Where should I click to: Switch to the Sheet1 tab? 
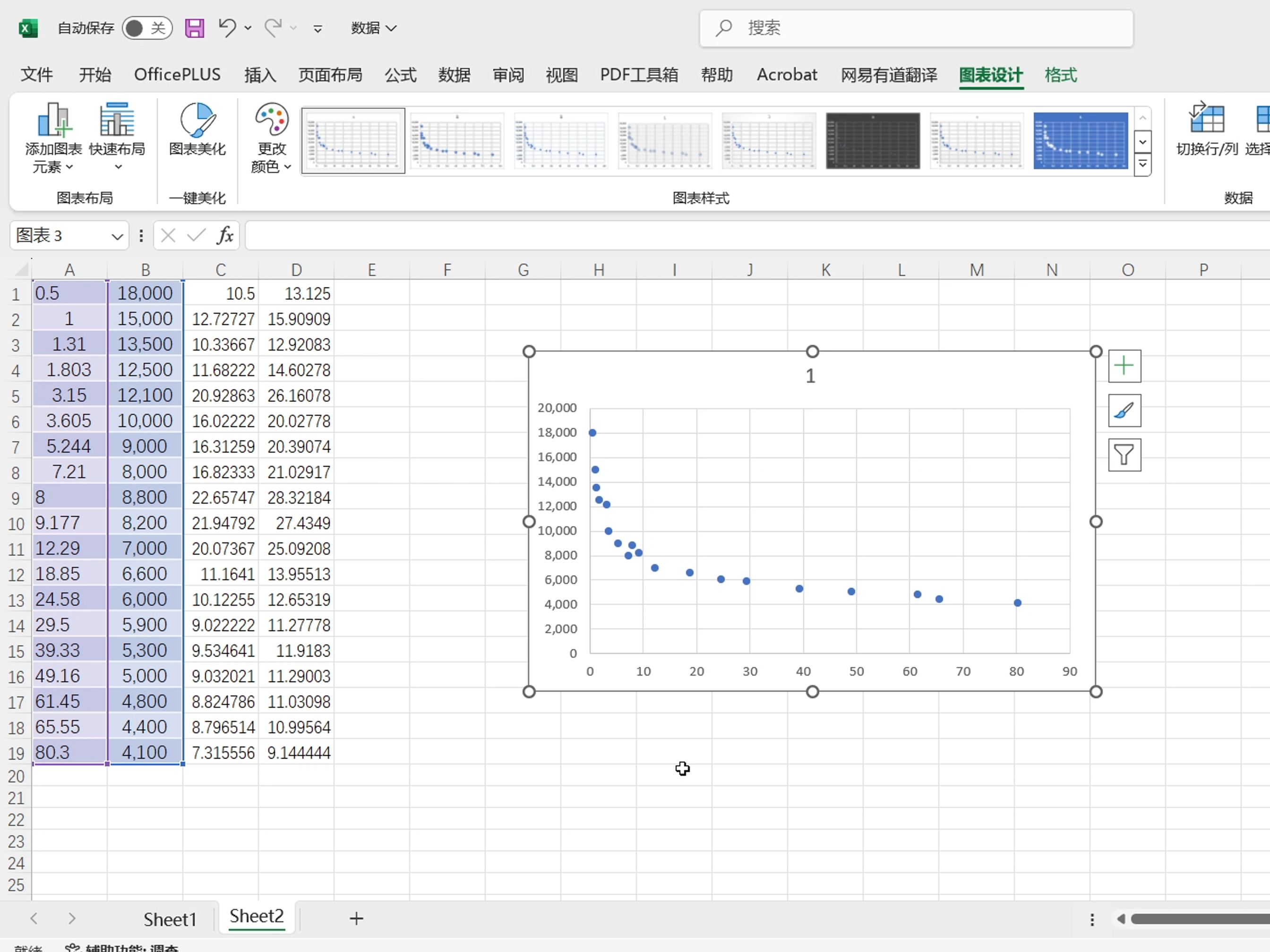click(x=170, y=919)
